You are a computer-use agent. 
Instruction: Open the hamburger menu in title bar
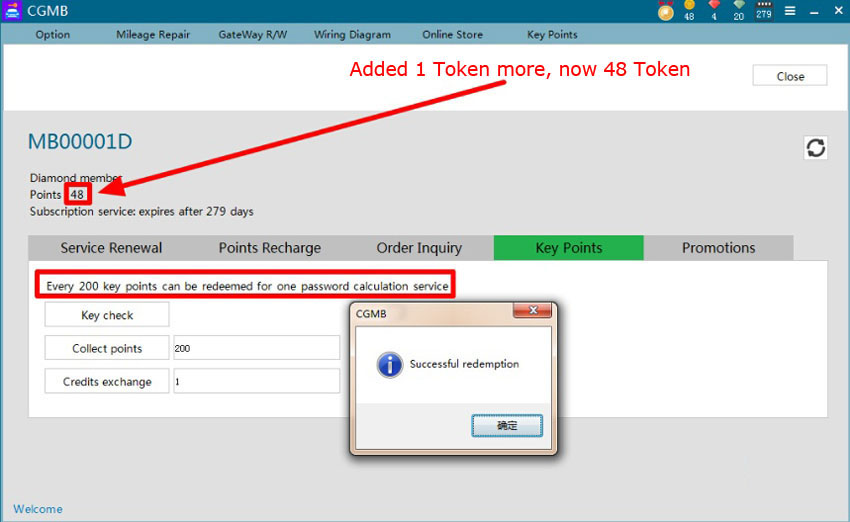(790, 11)
